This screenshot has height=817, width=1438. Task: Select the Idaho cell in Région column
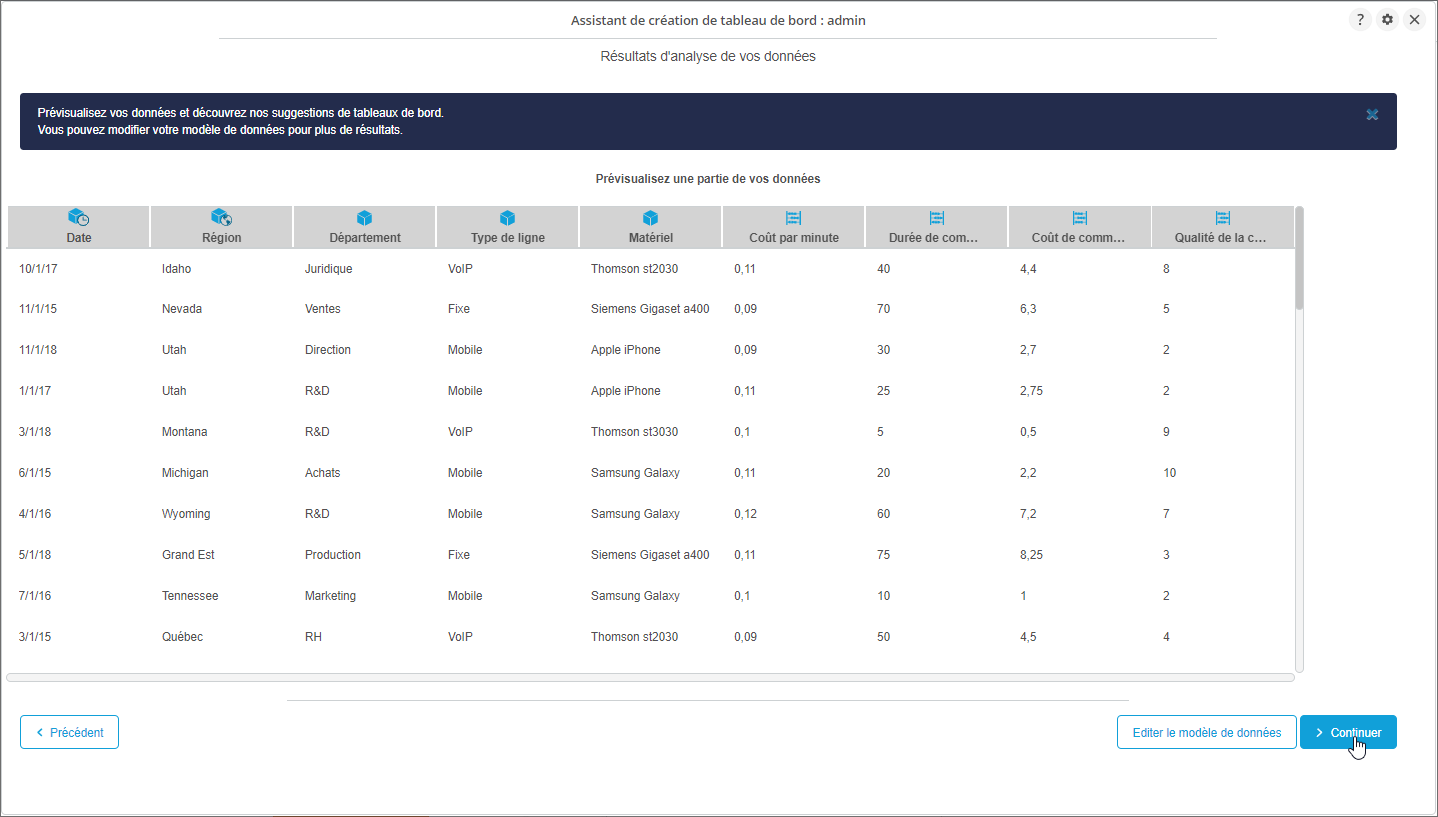coord(176,269)
